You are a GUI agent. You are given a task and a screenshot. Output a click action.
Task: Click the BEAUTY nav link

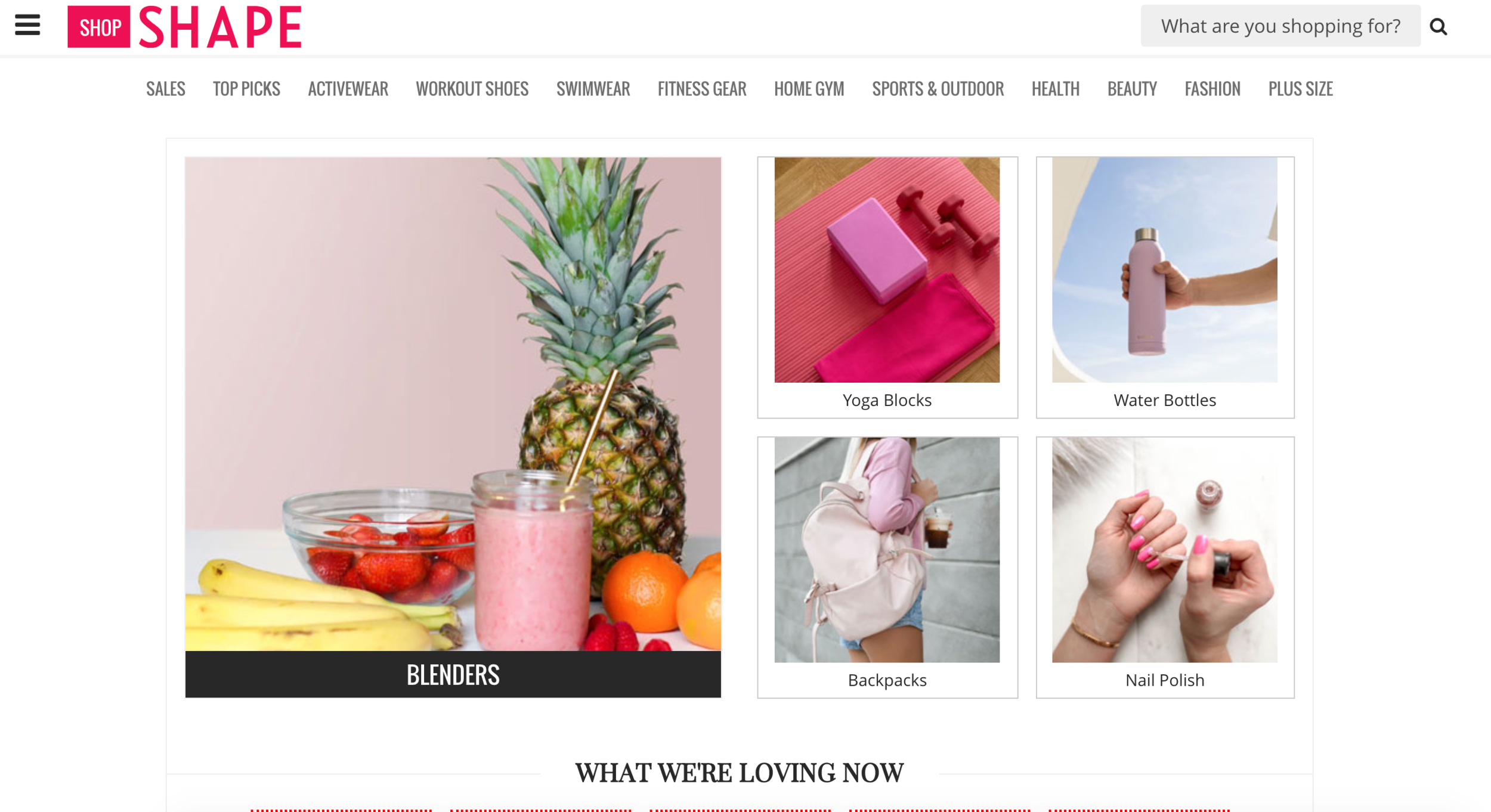tap(1131, 89)
